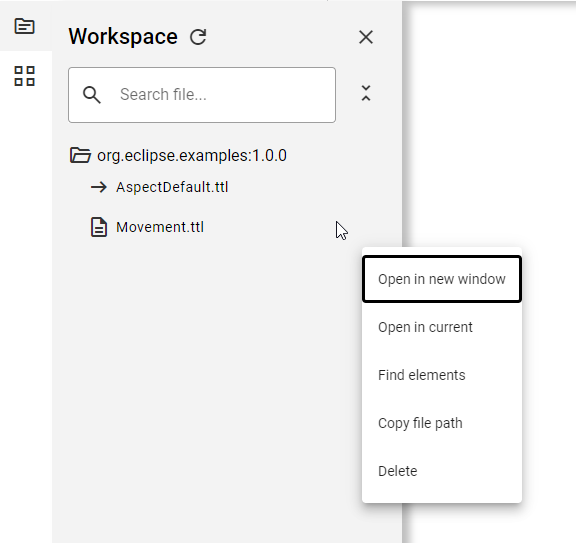The height and width of the screenshot is (543, 576).
Task: Collapse all folders with the chevrons icon
Action: [x=366, y=93]
